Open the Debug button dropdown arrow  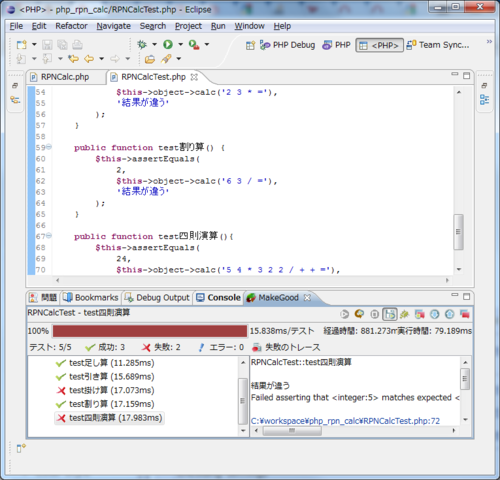coord(154,44)
